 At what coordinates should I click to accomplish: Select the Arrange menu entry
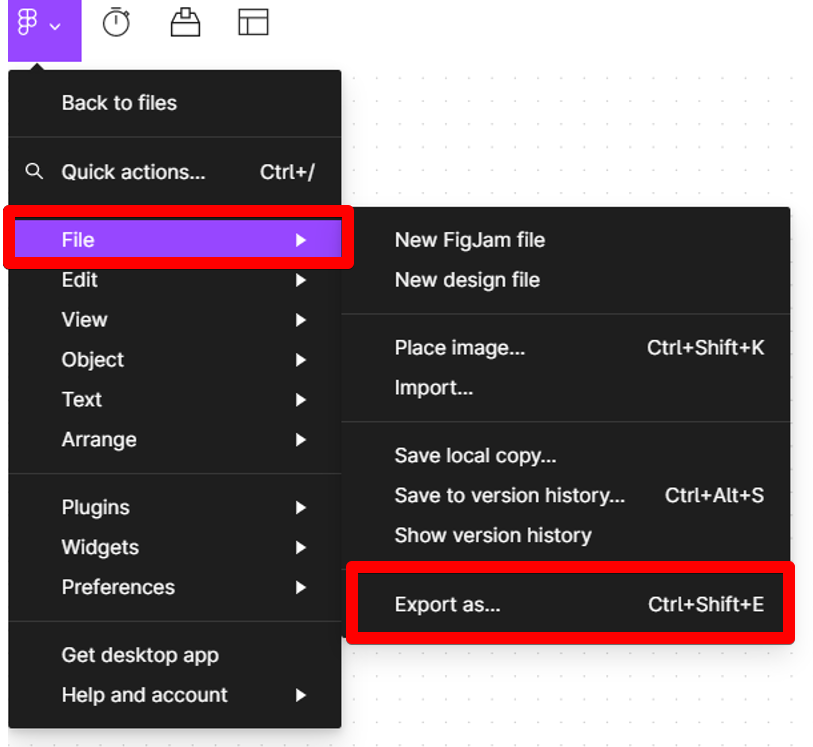(99, 440)
